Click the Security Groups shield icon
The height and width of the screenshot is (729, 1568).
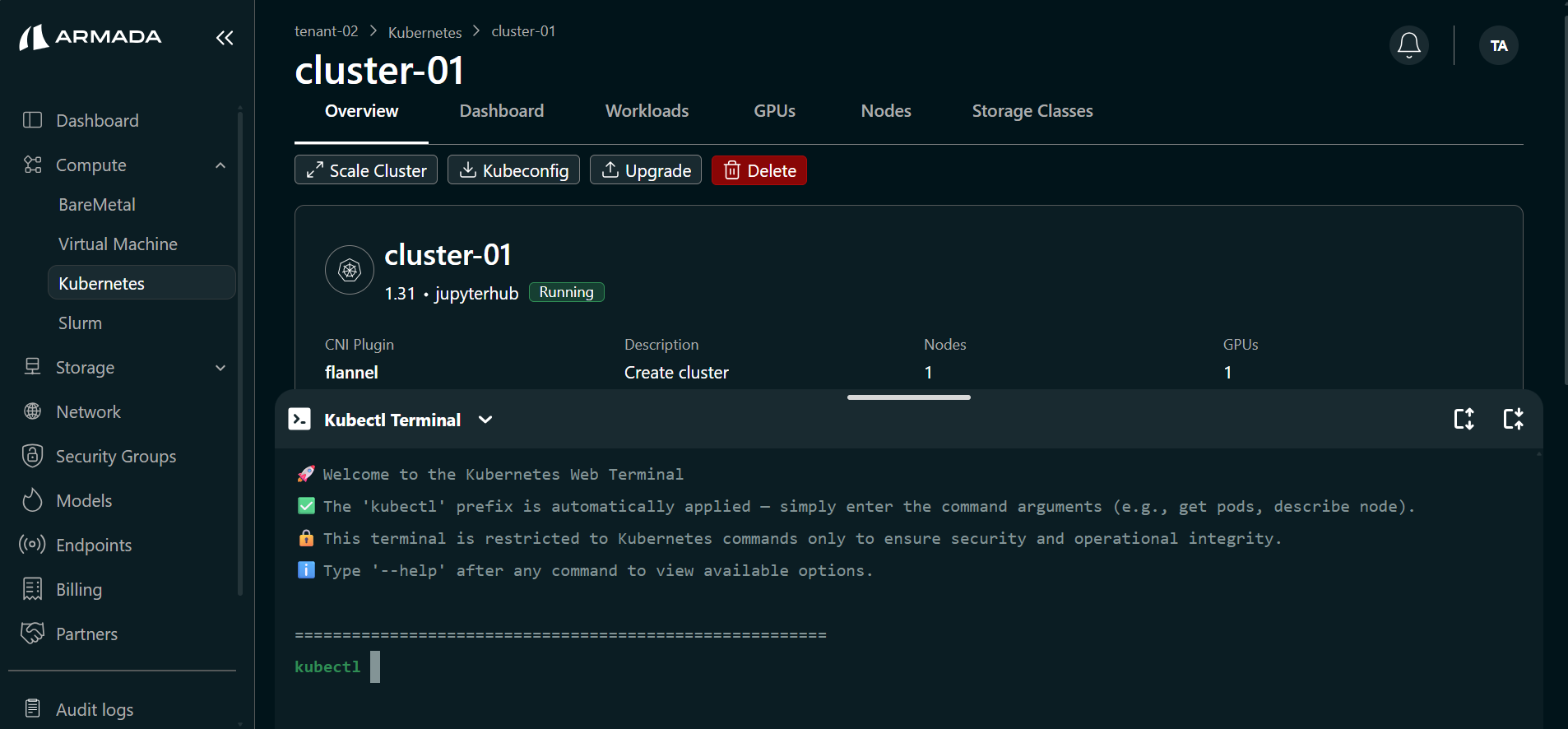coord(32,456)
